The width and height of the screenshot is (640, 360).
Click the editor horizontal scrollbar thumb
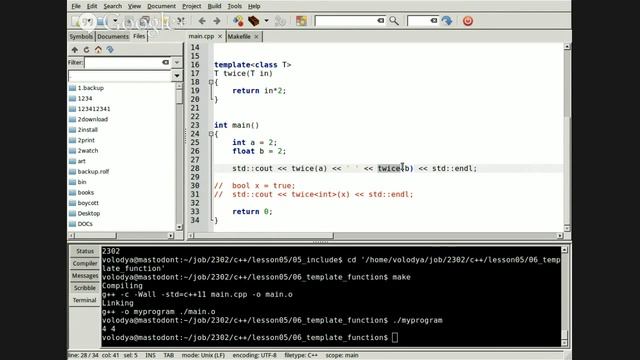click(264, 236)
